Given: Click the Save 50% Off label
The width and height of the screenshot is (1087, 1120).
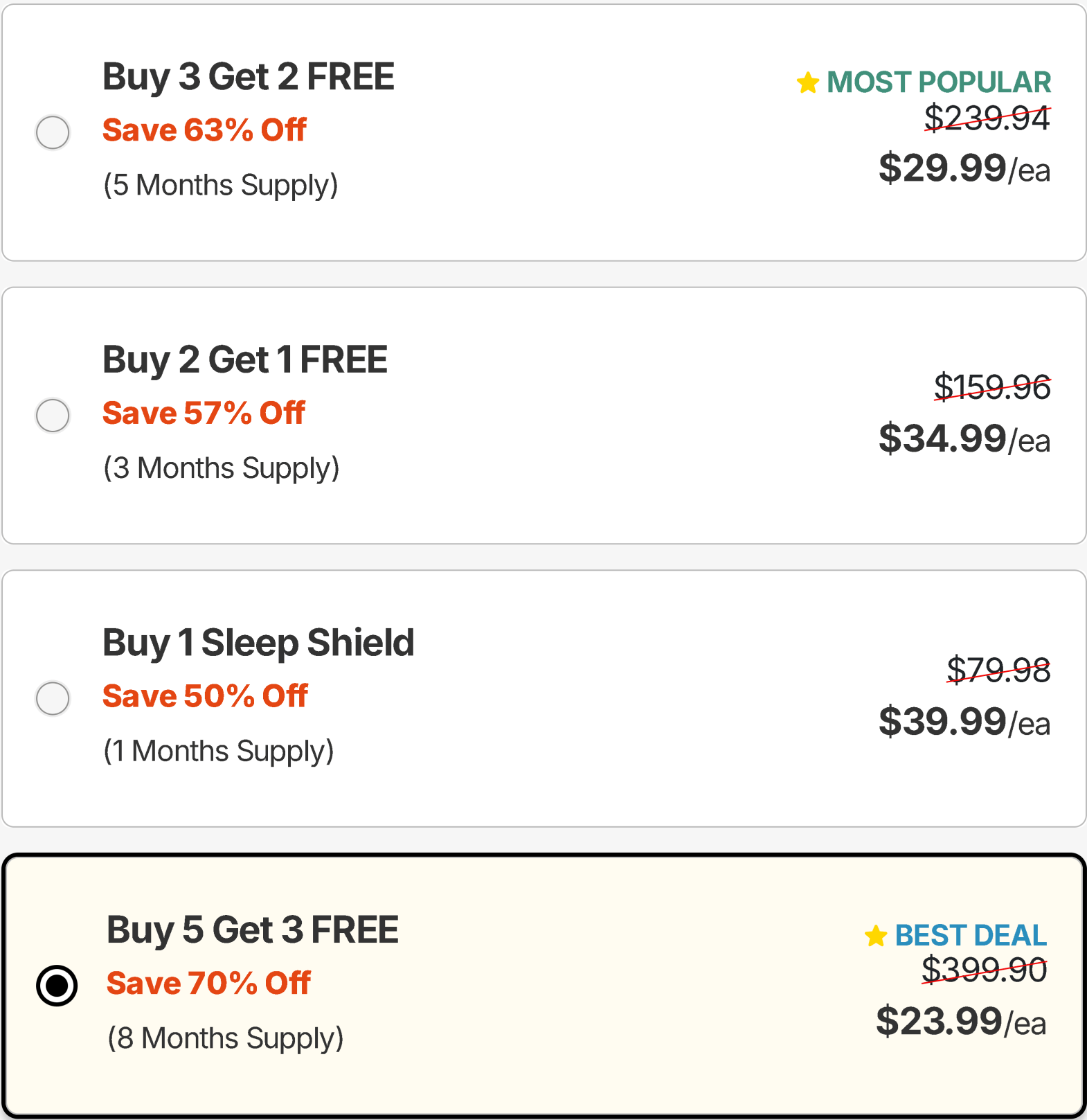Looking at the screenshot, I should click(205, 696).
